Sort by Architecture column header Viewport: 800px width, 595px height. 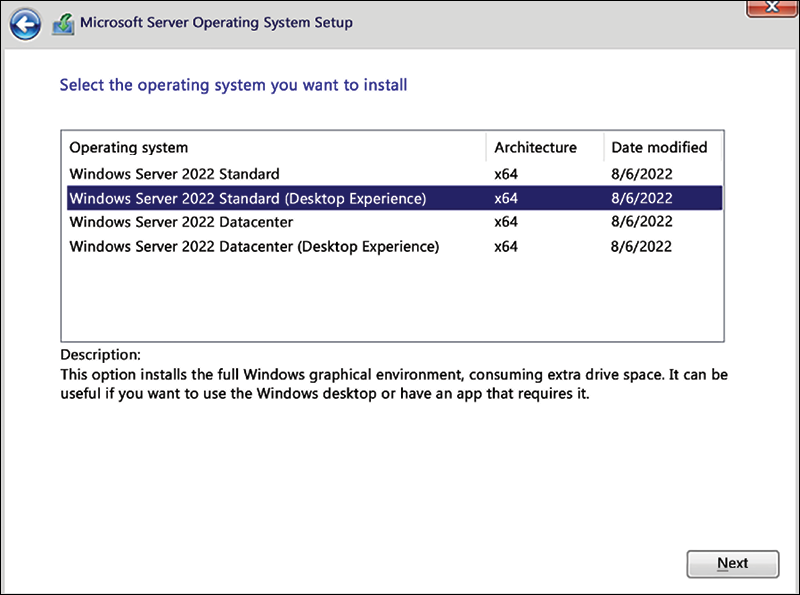coord(545,147)
